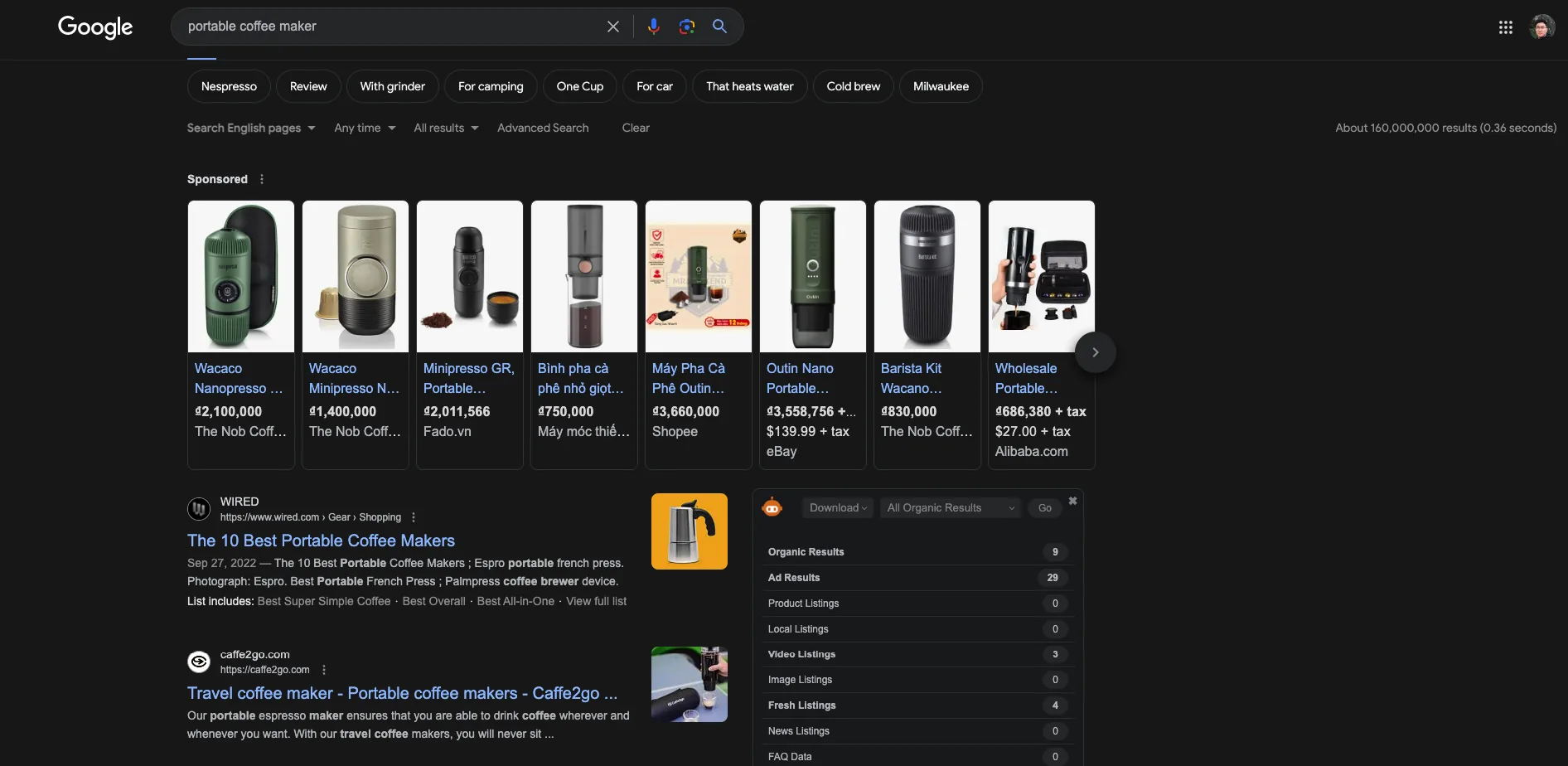The width and height of the screenshot is (1568, 766).
Task: Open the Caffe2go travel coffee maker result
Action: 402,693
